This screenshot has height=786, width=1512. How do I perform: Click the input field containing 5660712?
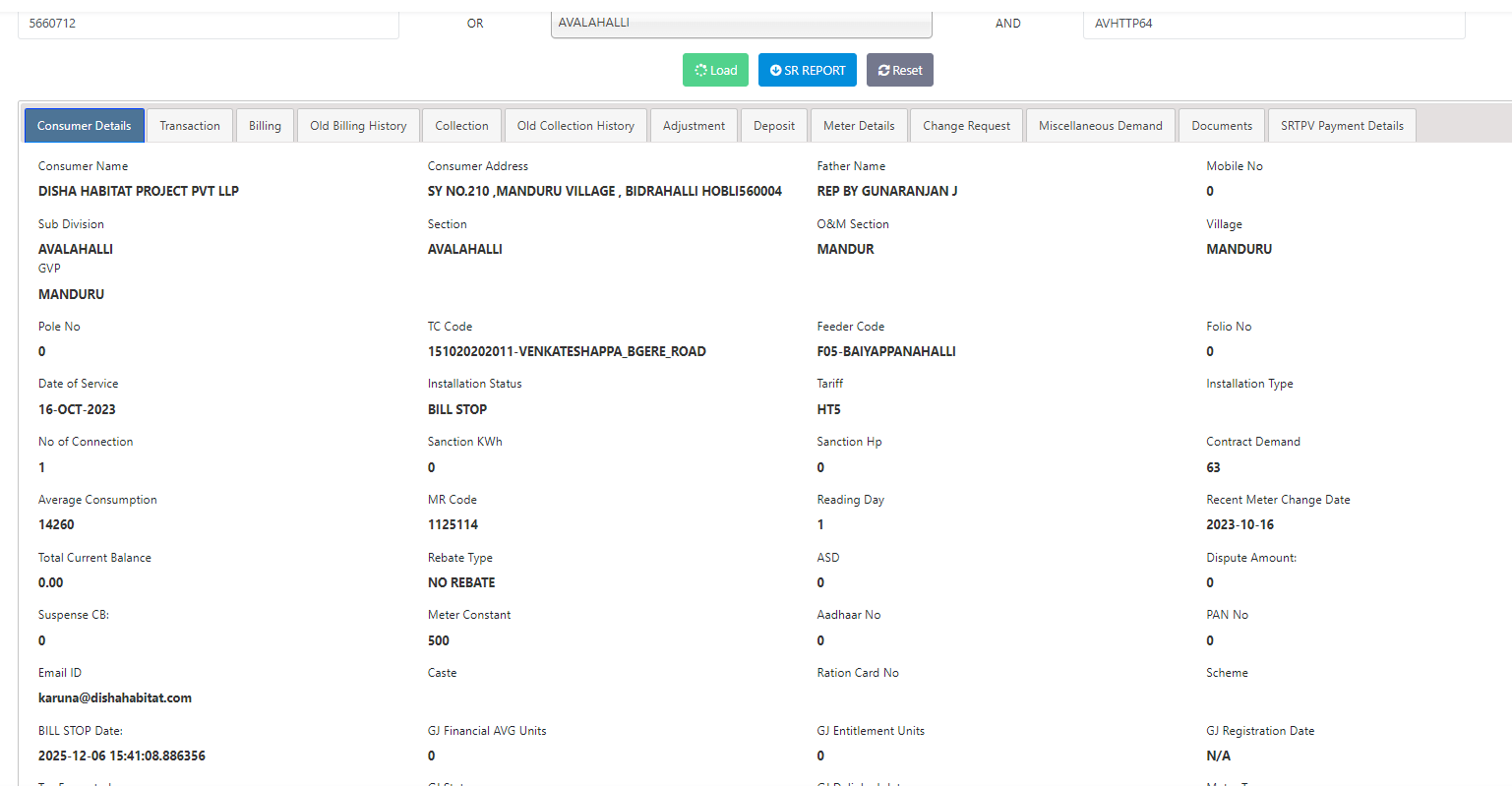pos(209,24)
